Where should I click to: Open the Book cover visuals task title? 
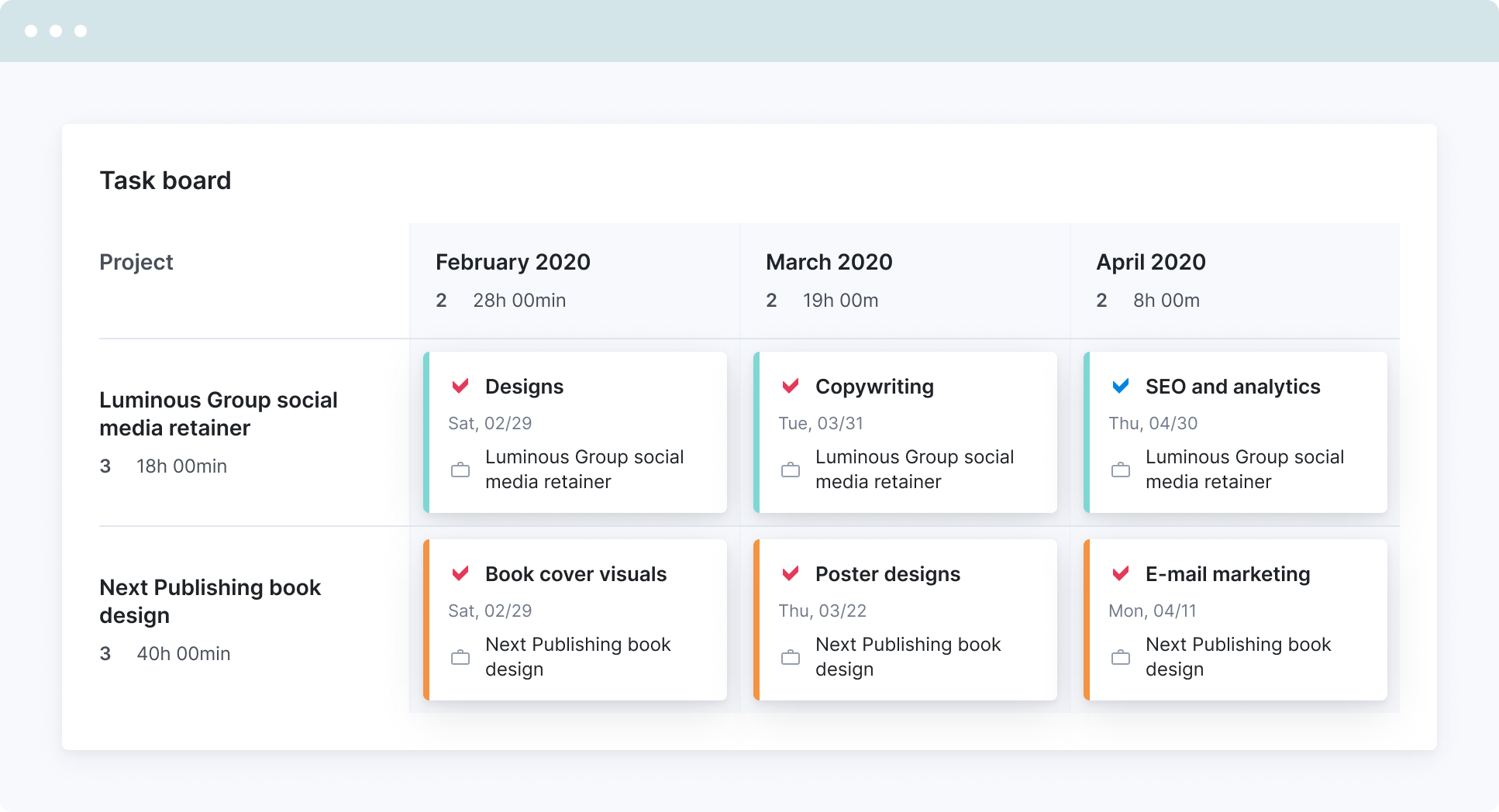point(576,574)
